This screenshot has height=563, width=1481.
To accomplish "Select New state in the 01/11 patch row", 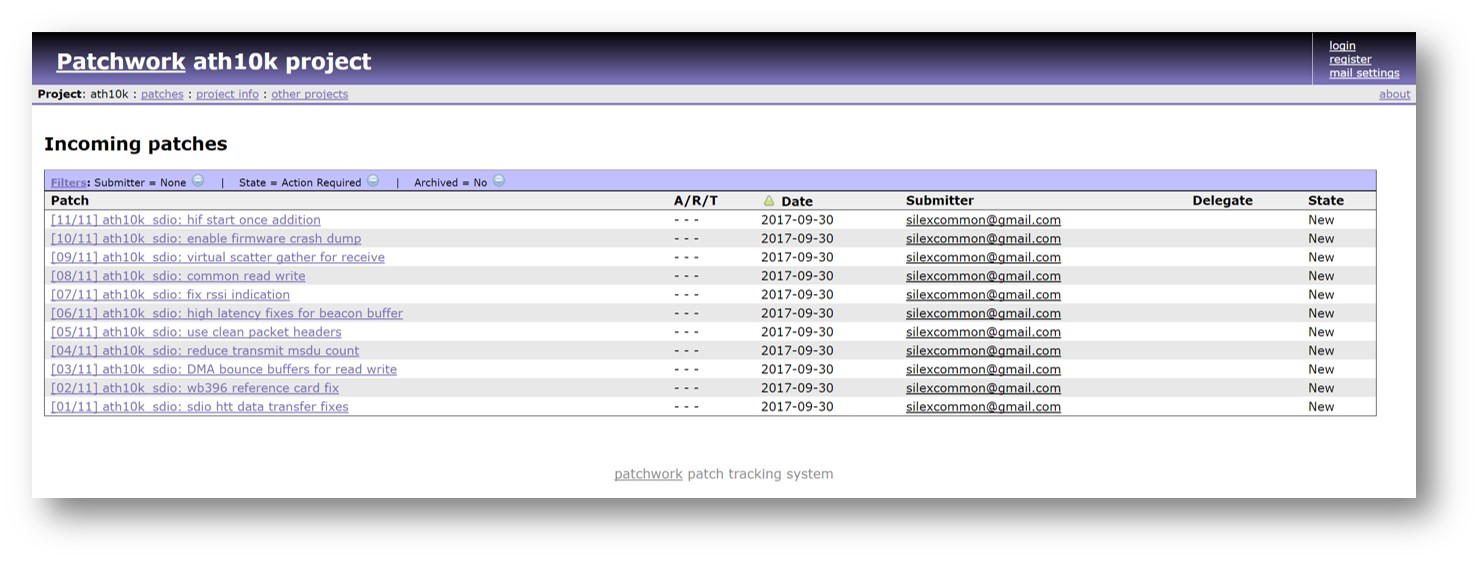I will 1321,407.
